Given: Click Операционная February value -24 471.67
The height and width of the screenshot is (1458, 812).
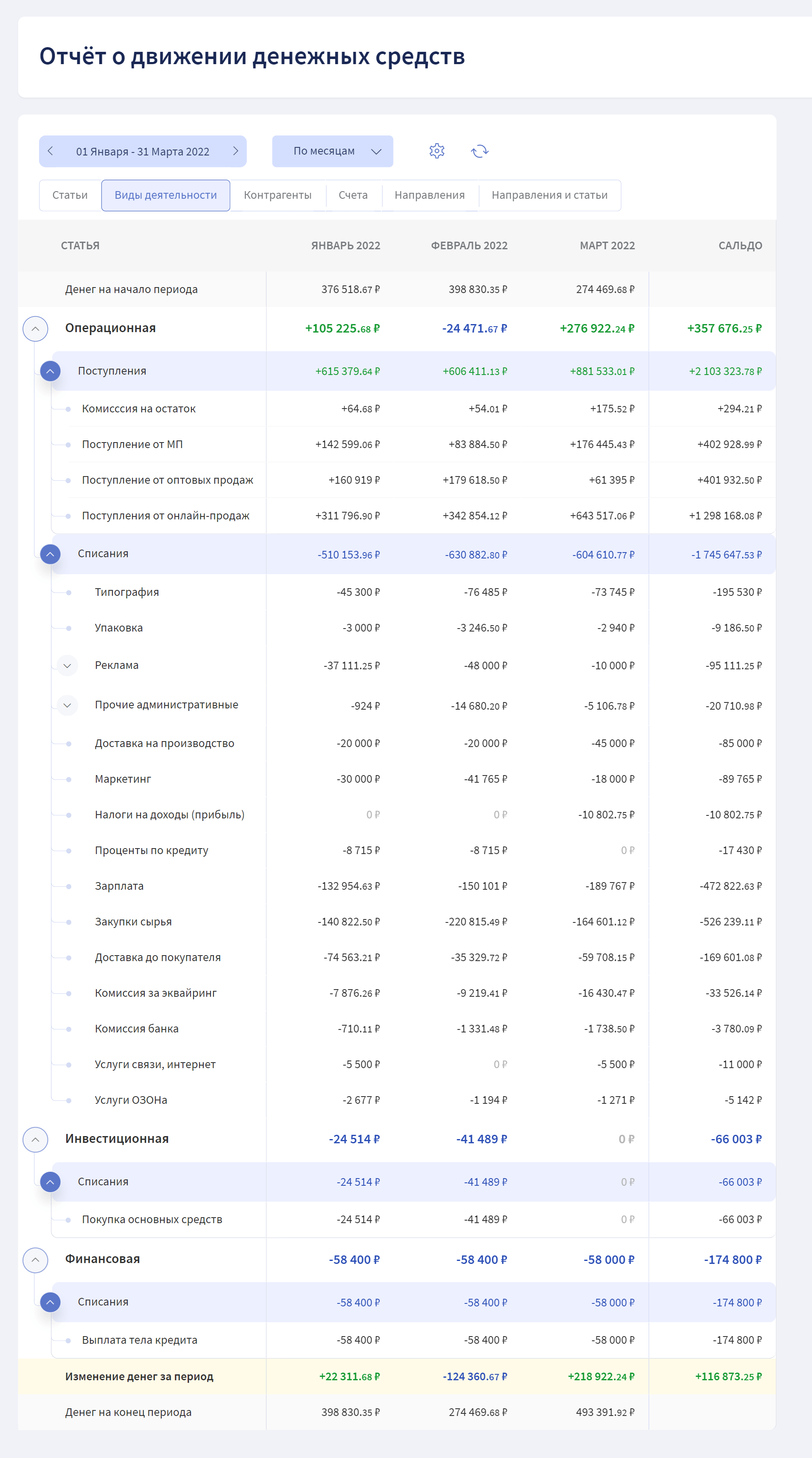Looking at the screenshot, I should pos(474,329).
